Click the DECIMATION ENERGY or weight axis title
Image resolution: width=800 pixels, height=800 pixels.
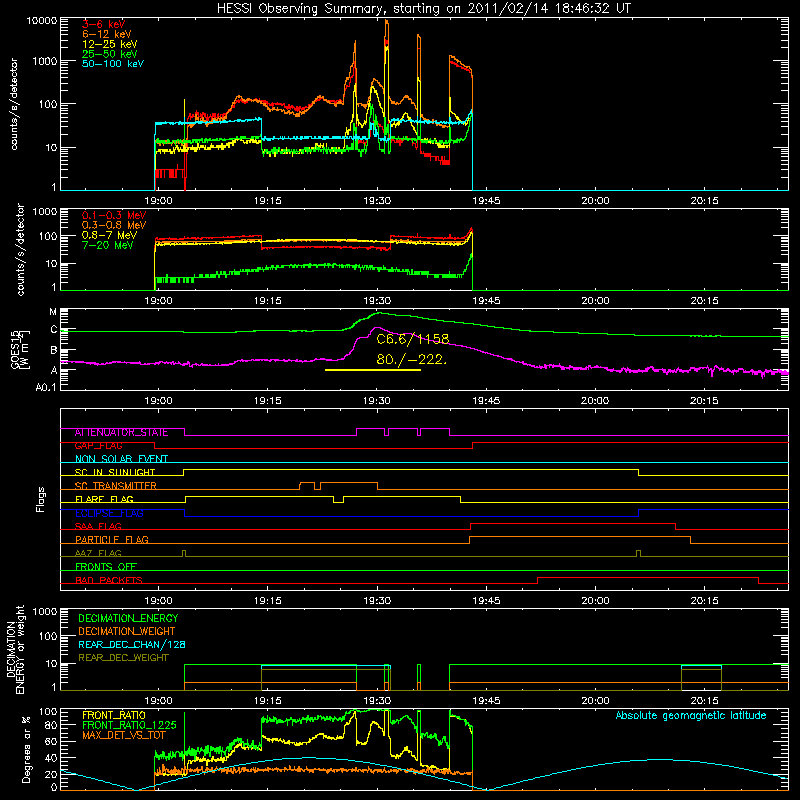[x=15, y=649]
